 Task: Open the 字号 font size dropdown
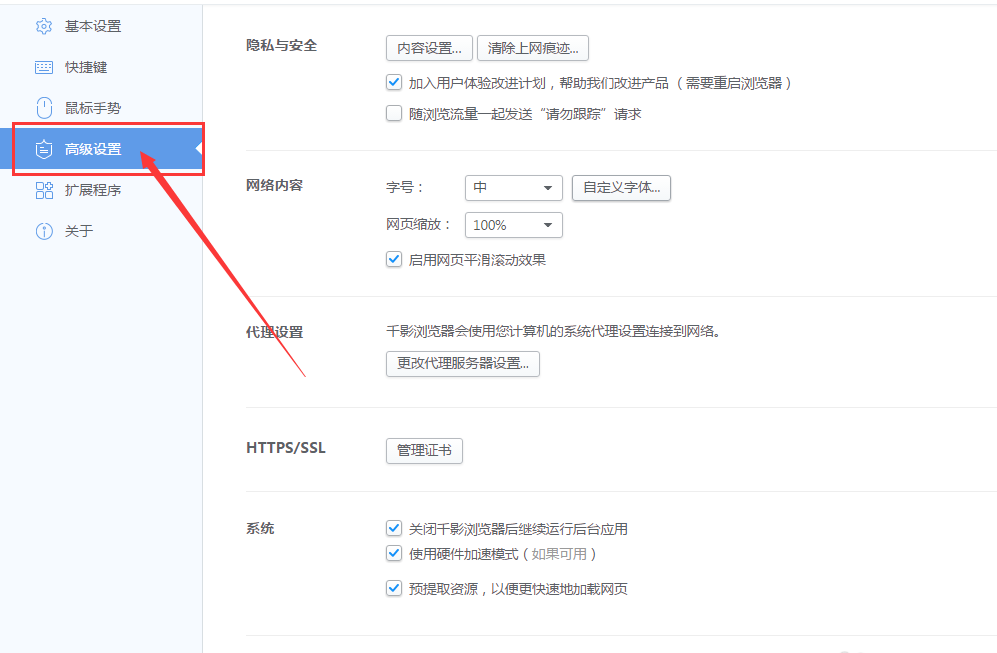[x=514, y=188]
